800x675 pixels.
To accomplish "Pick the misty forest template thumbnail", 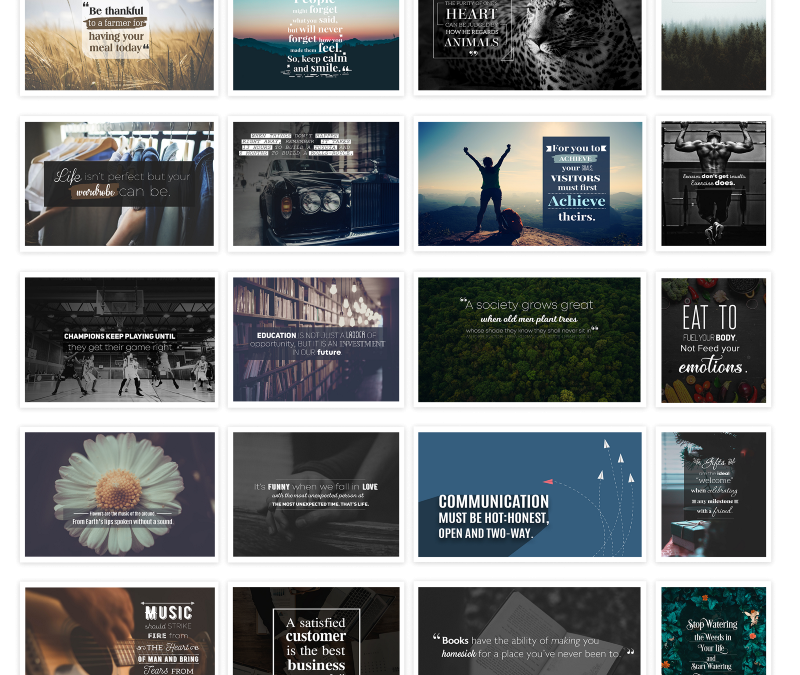I will pyautogui.click(x=713, y=45).
